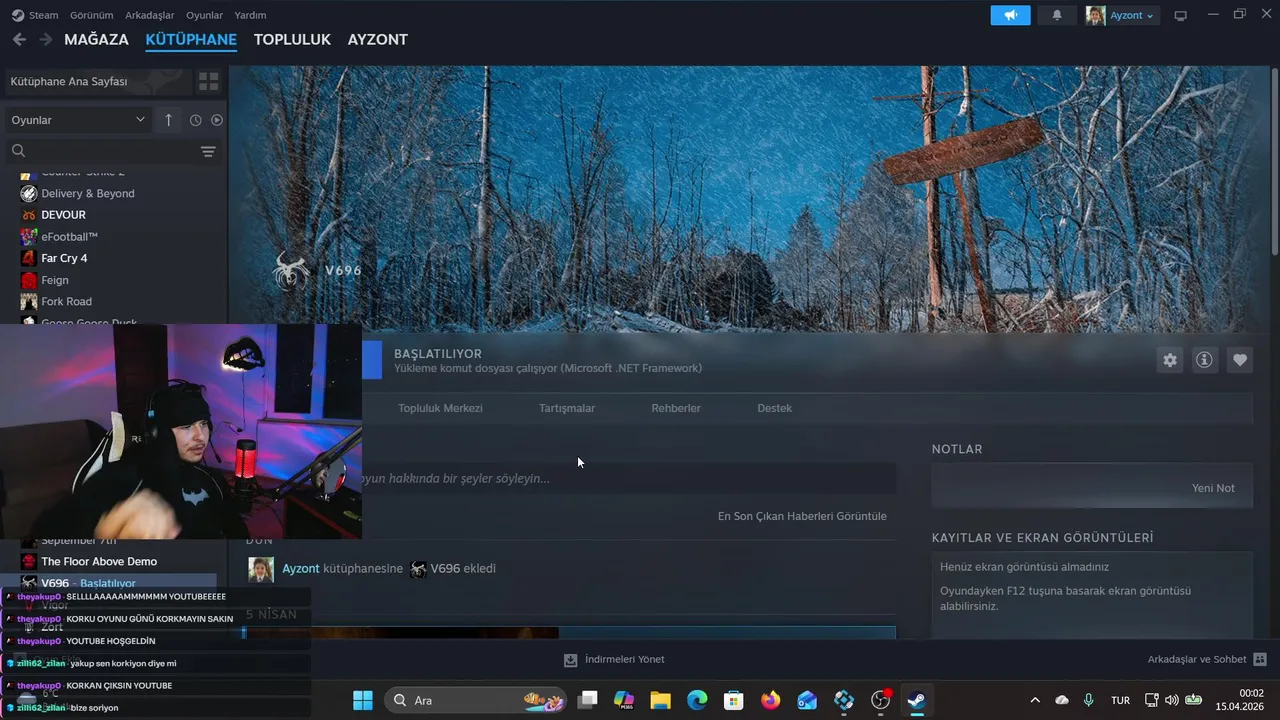Click the main page vertical scrollbar

[x=1274, y=160]
